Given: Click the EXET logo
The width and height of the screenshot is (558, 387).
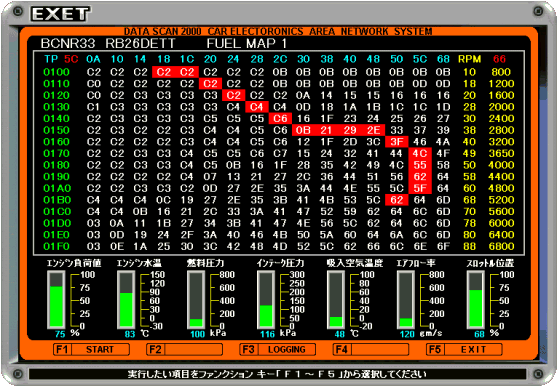Looking at the screenshot, I should coord(60,14).
